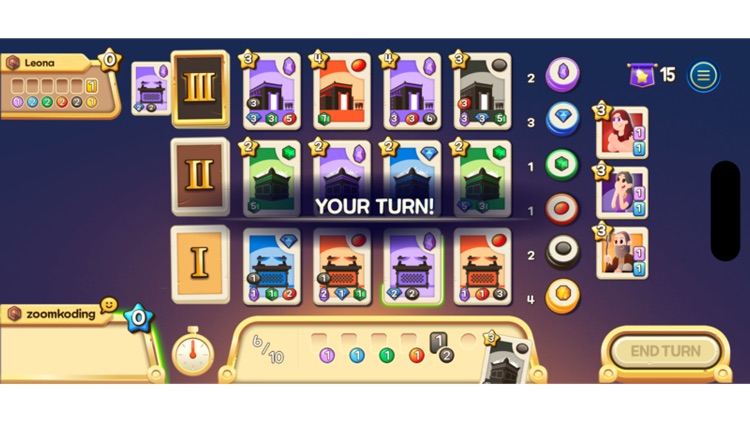Open the hamburger menu button
The image size is (750, 422).
point(703,75)
